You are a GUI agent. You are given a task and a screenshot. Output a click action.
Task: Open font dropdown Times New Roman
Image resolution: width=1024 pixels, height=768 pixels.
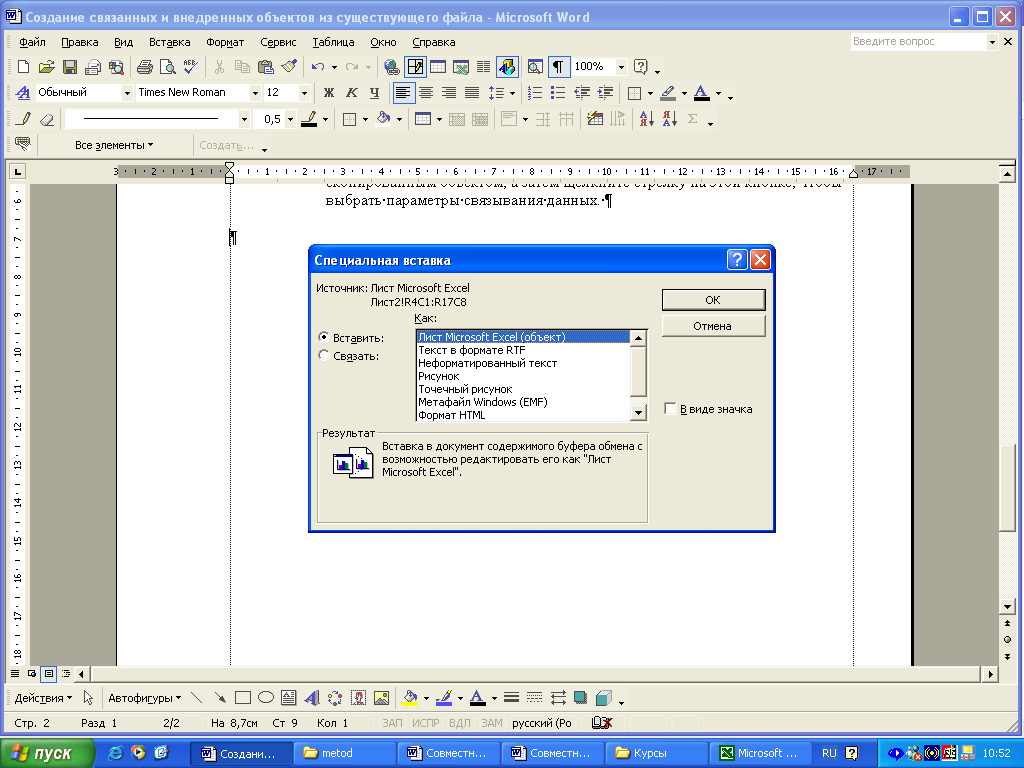click(255, 93)
